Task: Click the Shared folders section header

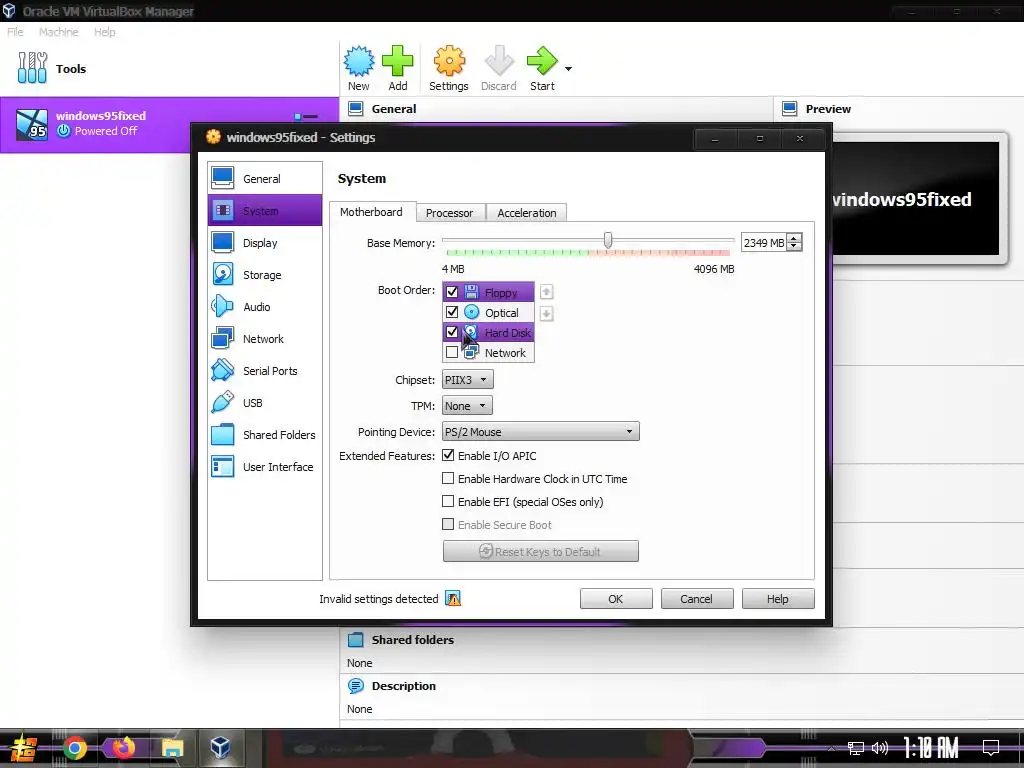Action: coord(412,640)
